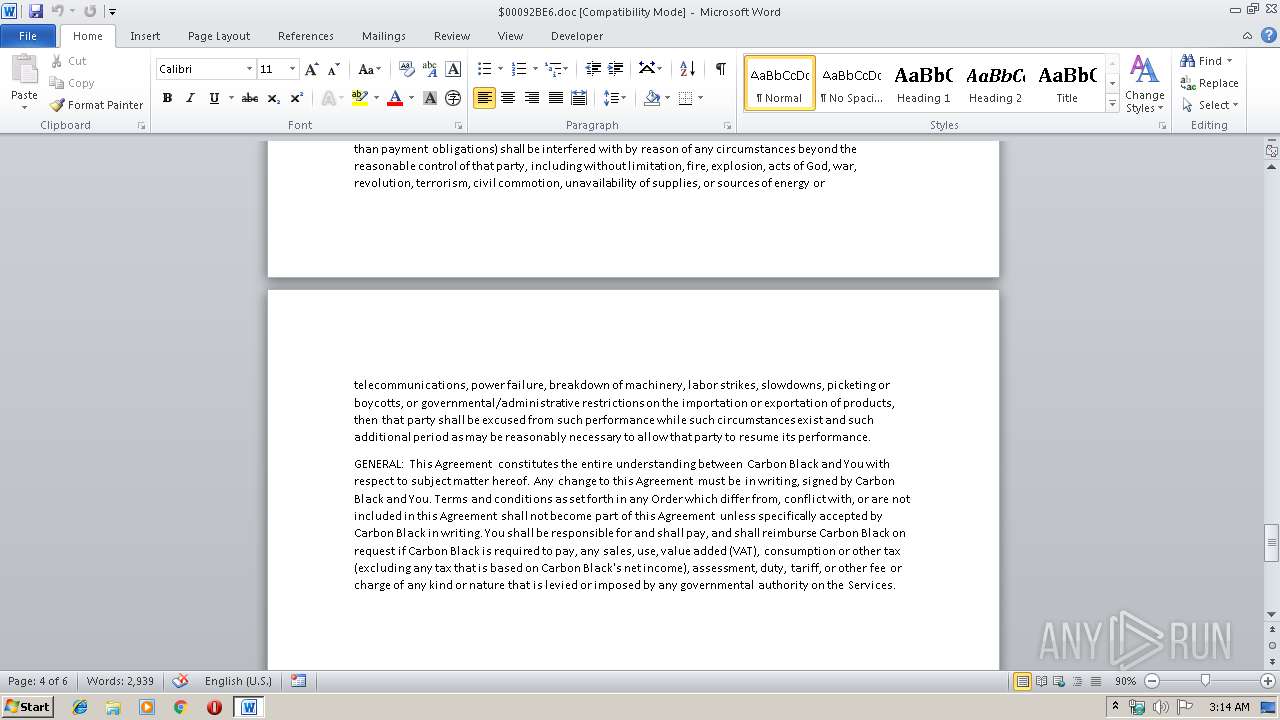Open the Find dropdown arrow

(1229, 61)
